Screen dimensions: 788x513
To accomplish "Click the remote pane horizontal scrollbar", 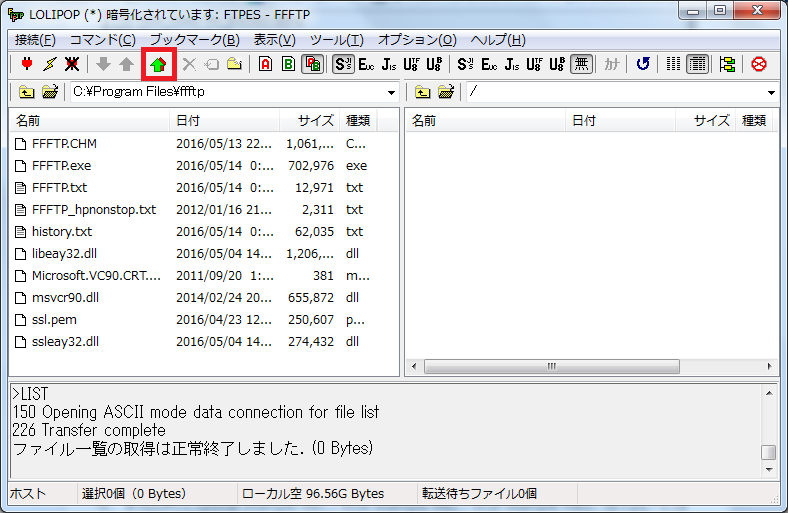I will click(x=590, y=367).
